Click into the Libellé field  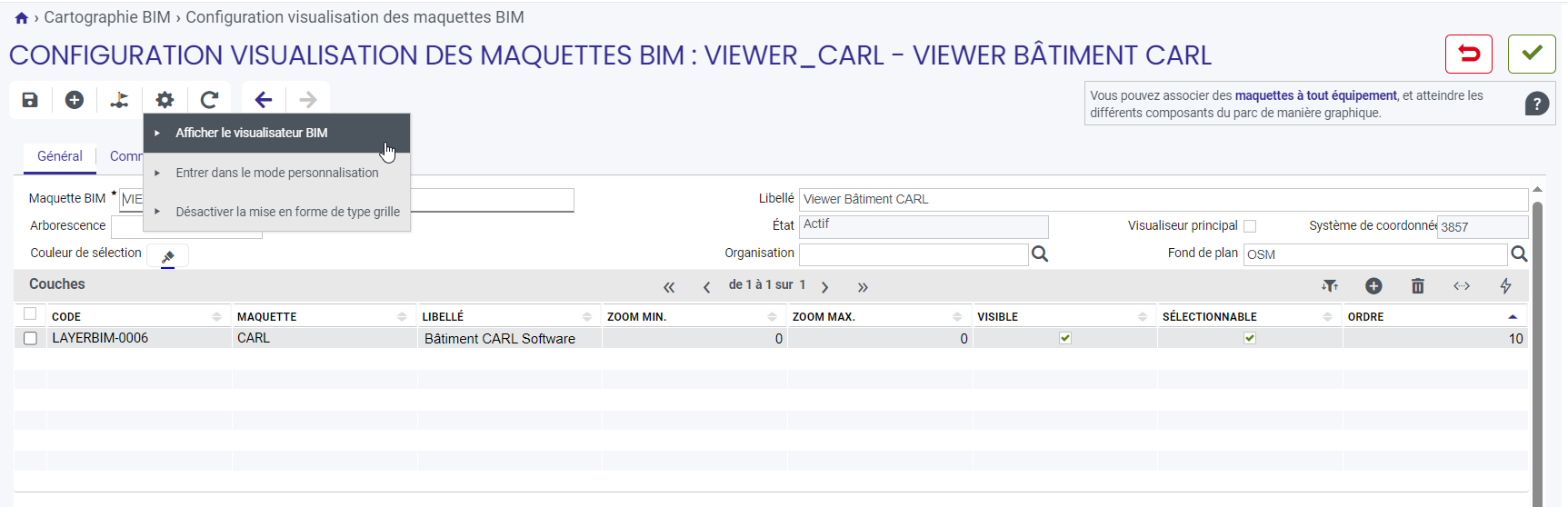click(1164, 199)
